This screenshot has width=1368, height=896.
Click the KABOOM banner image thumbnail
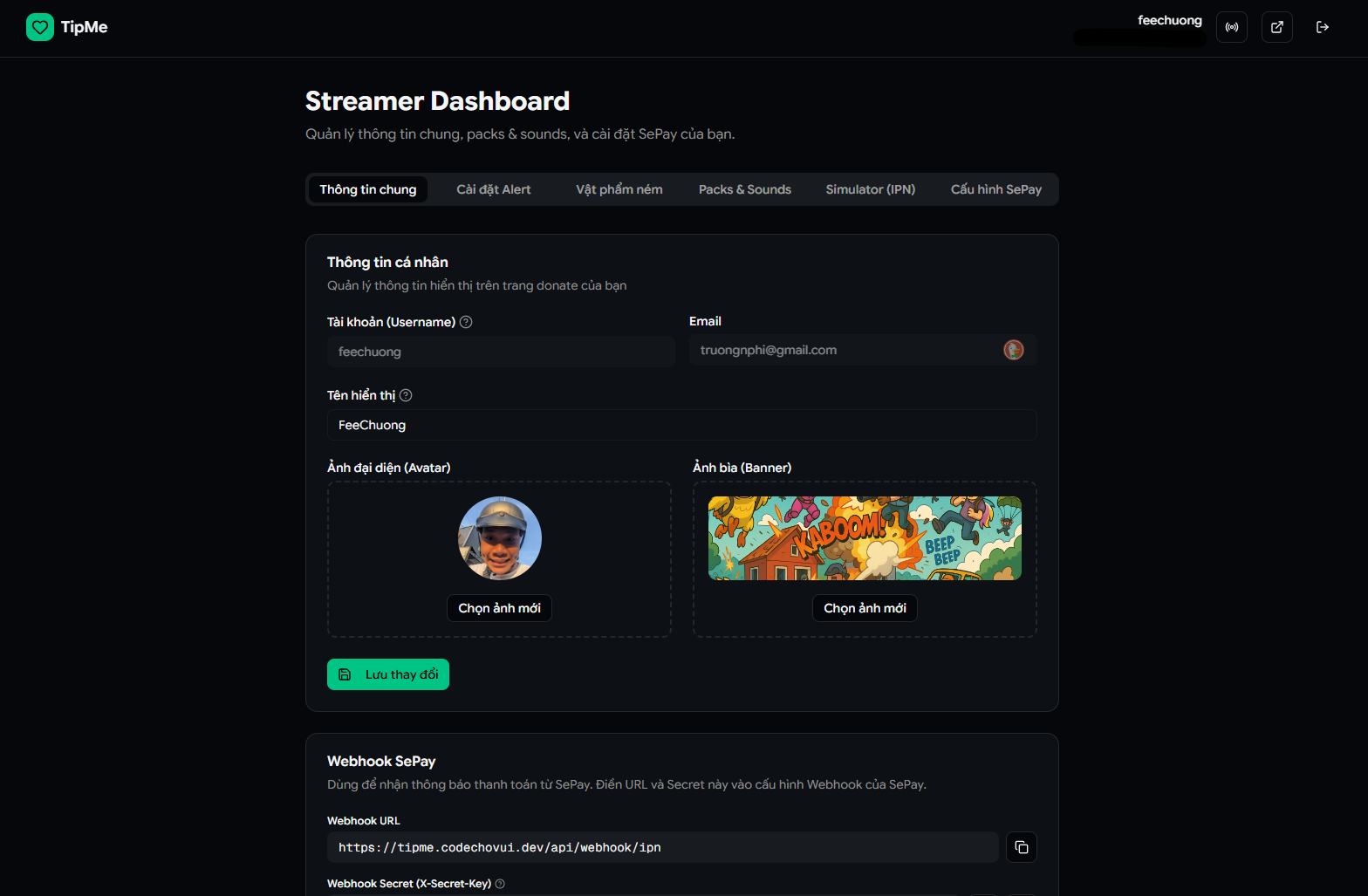click(865, 538)
